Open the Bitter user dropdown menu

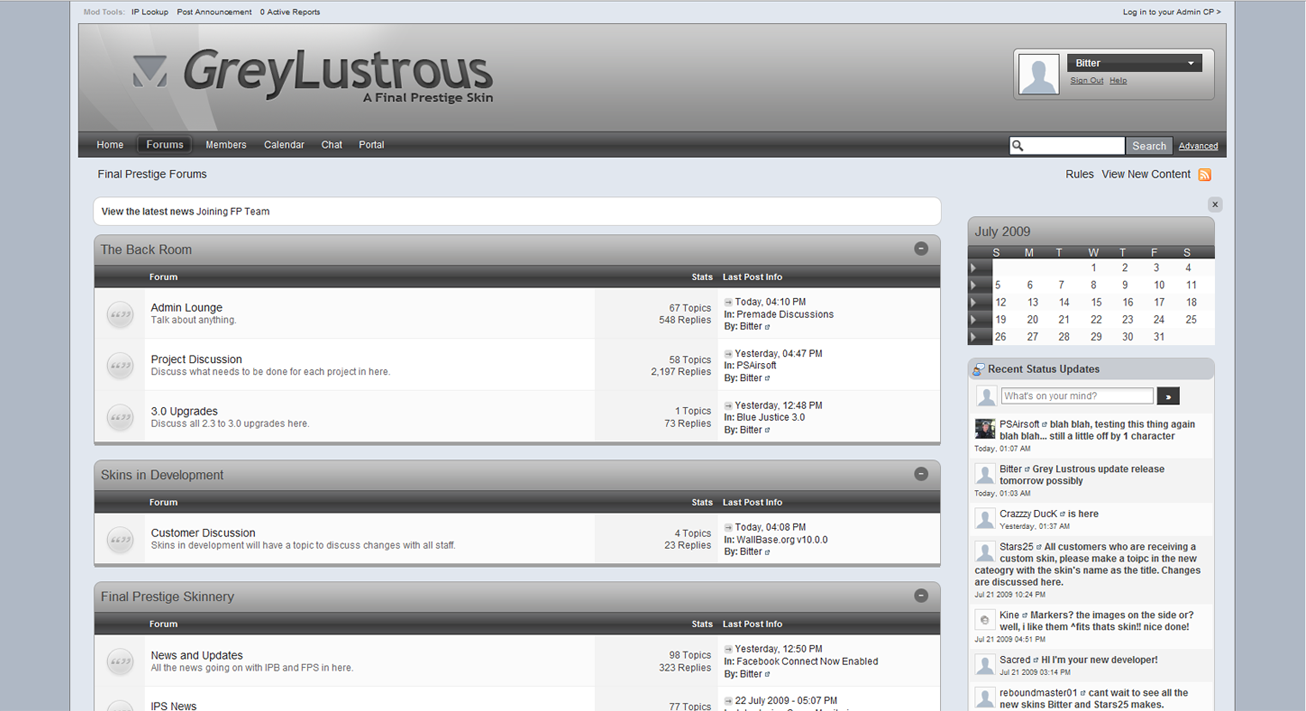[1134, 63]
